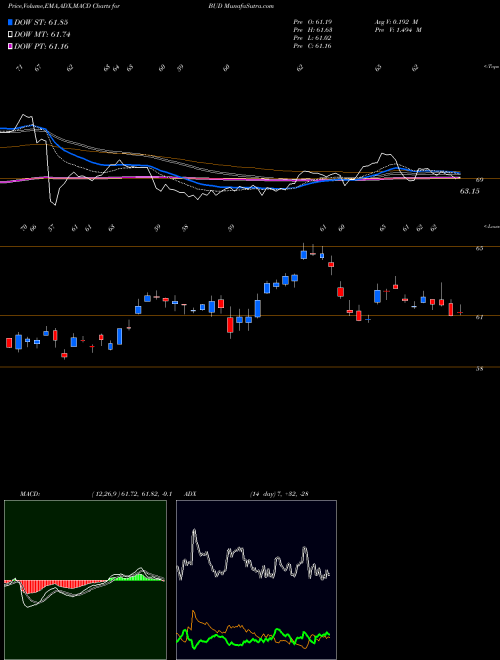Click the Pre C: 61.16 close value
The width and height of the screenshot is (500, 660).
(x=314, y=46)
